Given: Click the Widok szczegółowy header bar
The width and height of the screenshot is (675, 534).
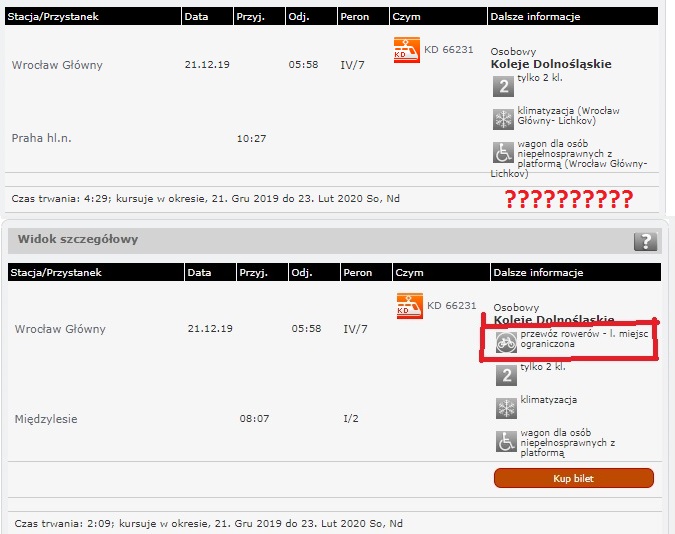Looking at the screenshot, I should pyautogui.click(x=334, y=241).
